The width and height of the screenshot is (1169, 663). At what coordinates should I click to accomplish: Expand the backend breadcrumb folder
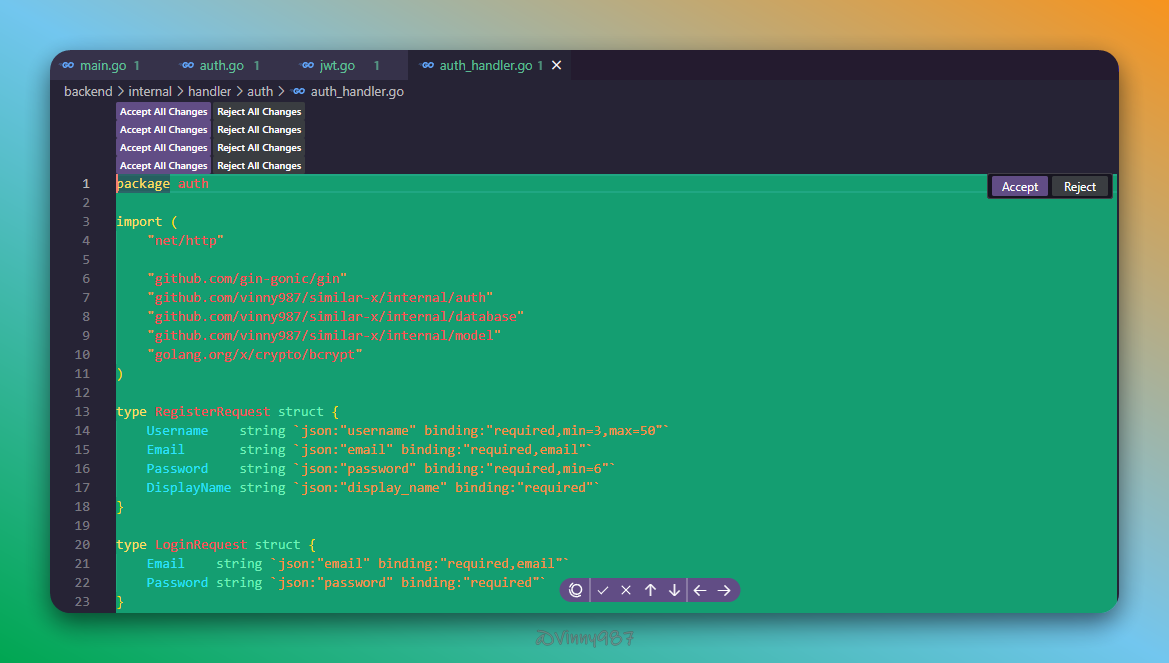pyautogui.click(x=88, y=91)
